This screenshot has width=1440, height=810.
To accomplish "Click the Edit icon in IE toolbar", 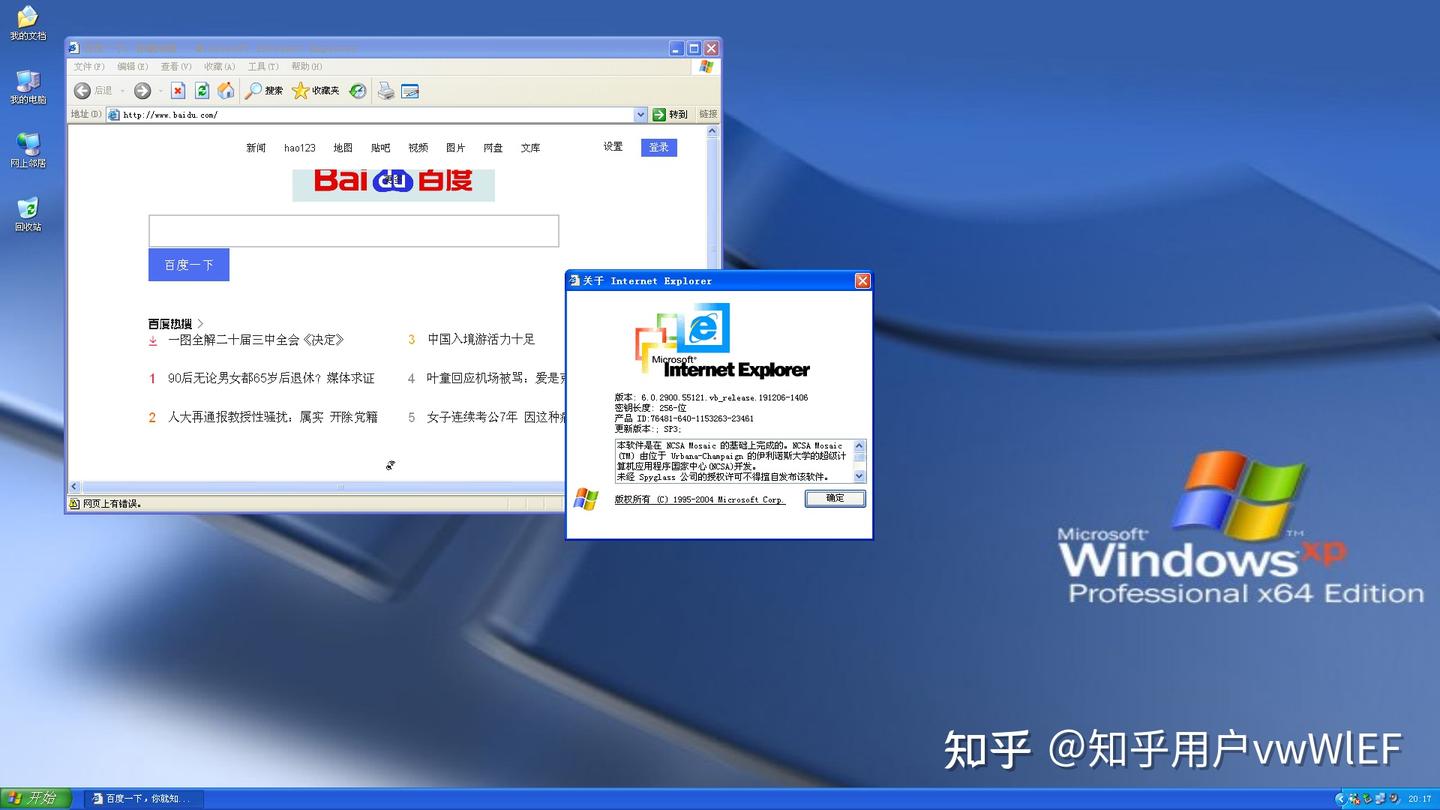I will click(x=410, y=90).
